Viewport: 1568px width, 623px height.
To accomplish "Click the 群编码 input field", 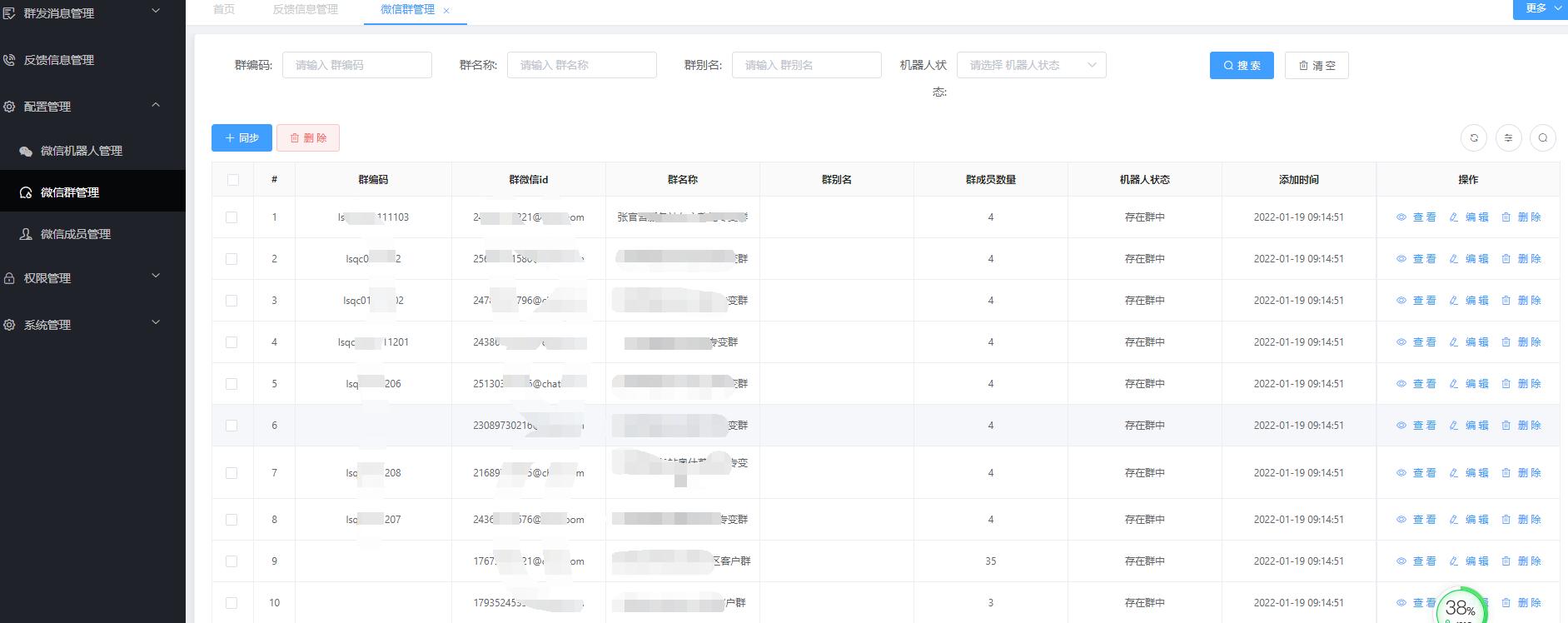I will point(356,65).
